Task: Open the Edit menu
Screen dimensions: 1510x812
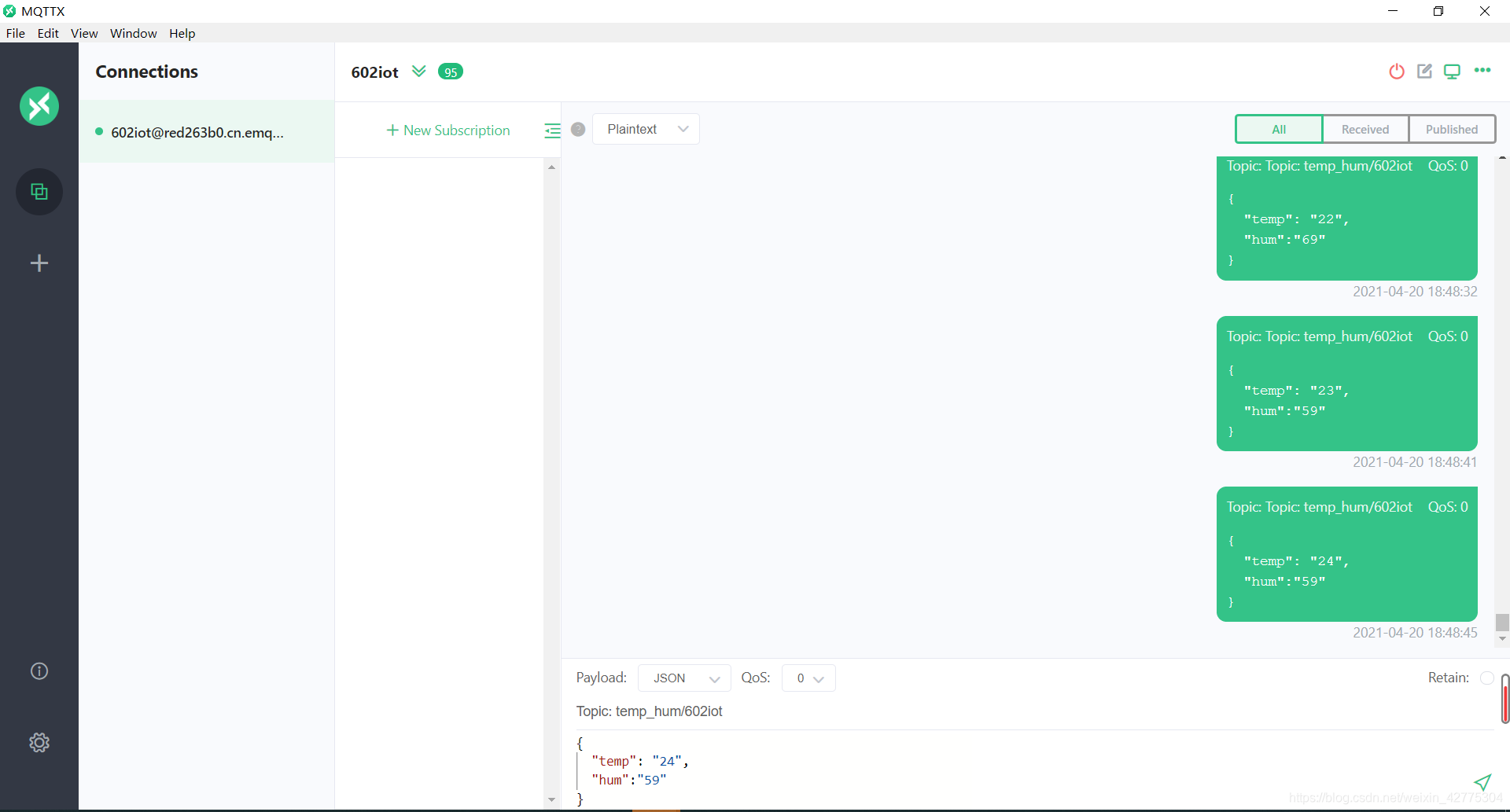Action: [48, 33]
